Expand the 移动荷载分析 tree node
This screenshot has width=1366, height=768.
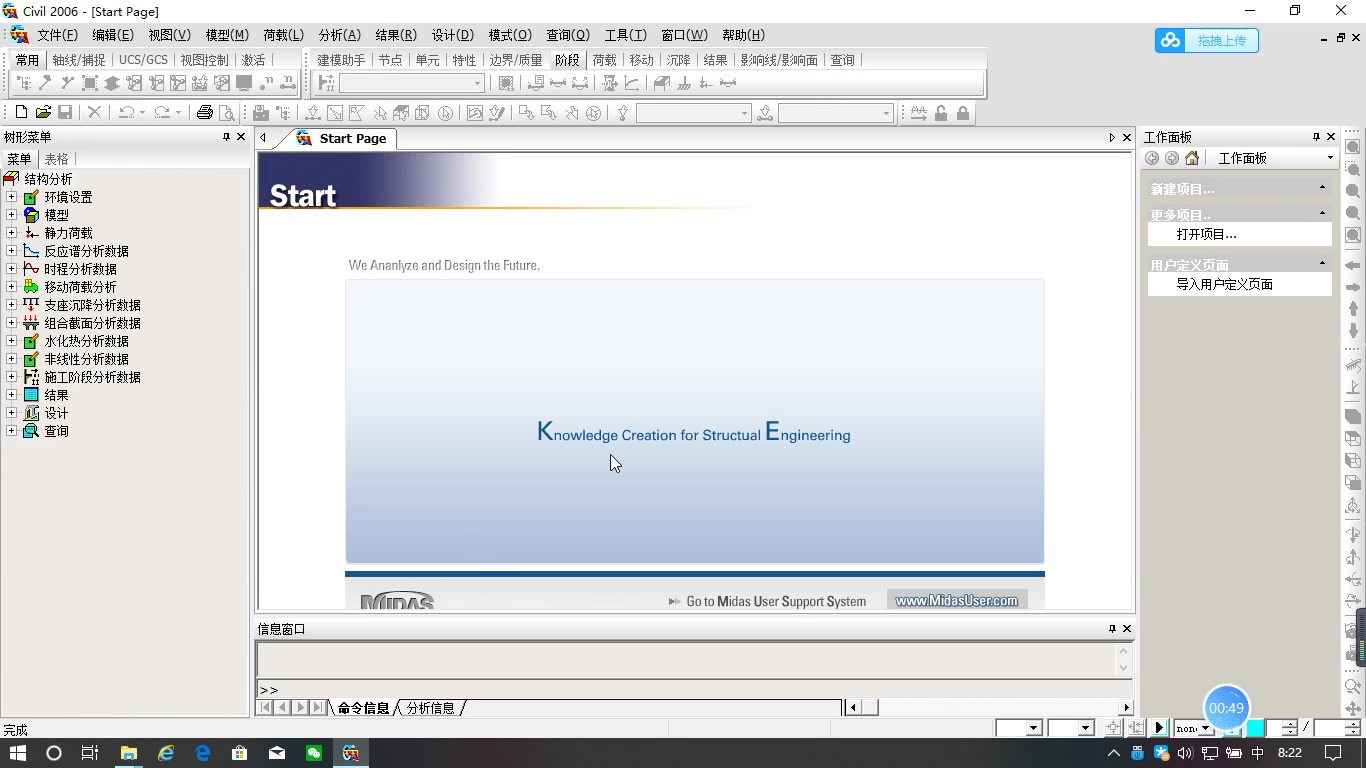12,287
